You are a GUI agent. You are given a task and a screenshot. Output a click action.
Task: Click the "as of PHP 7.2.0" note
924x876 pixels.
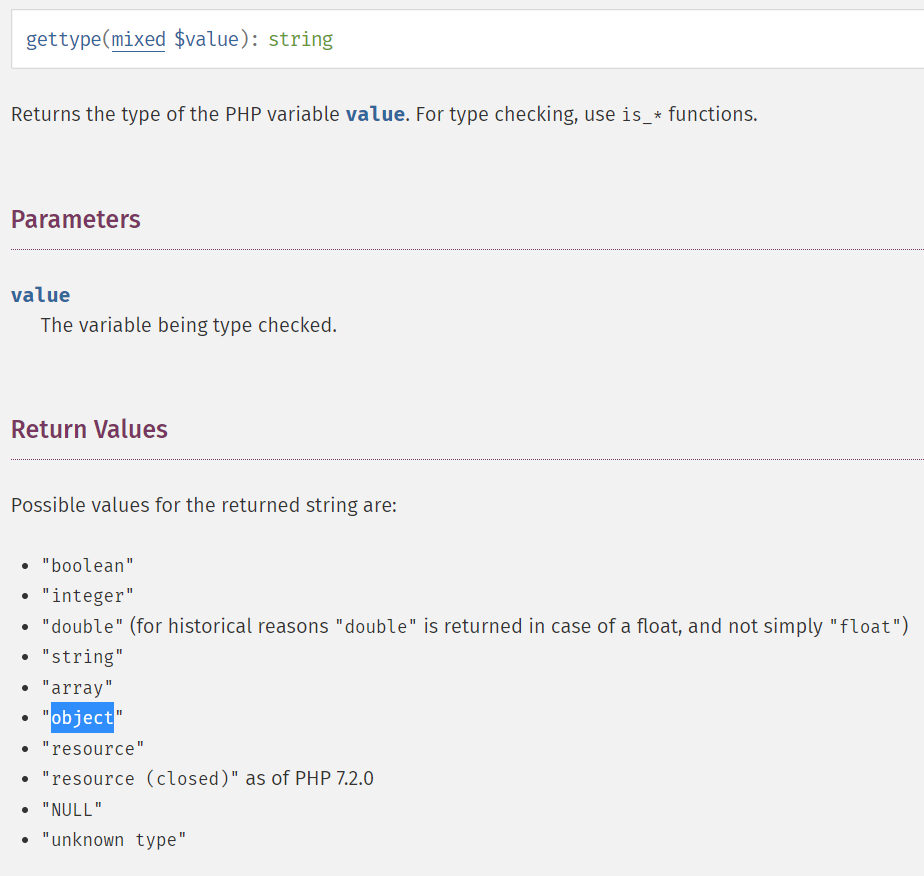click(x=309, y=778)
